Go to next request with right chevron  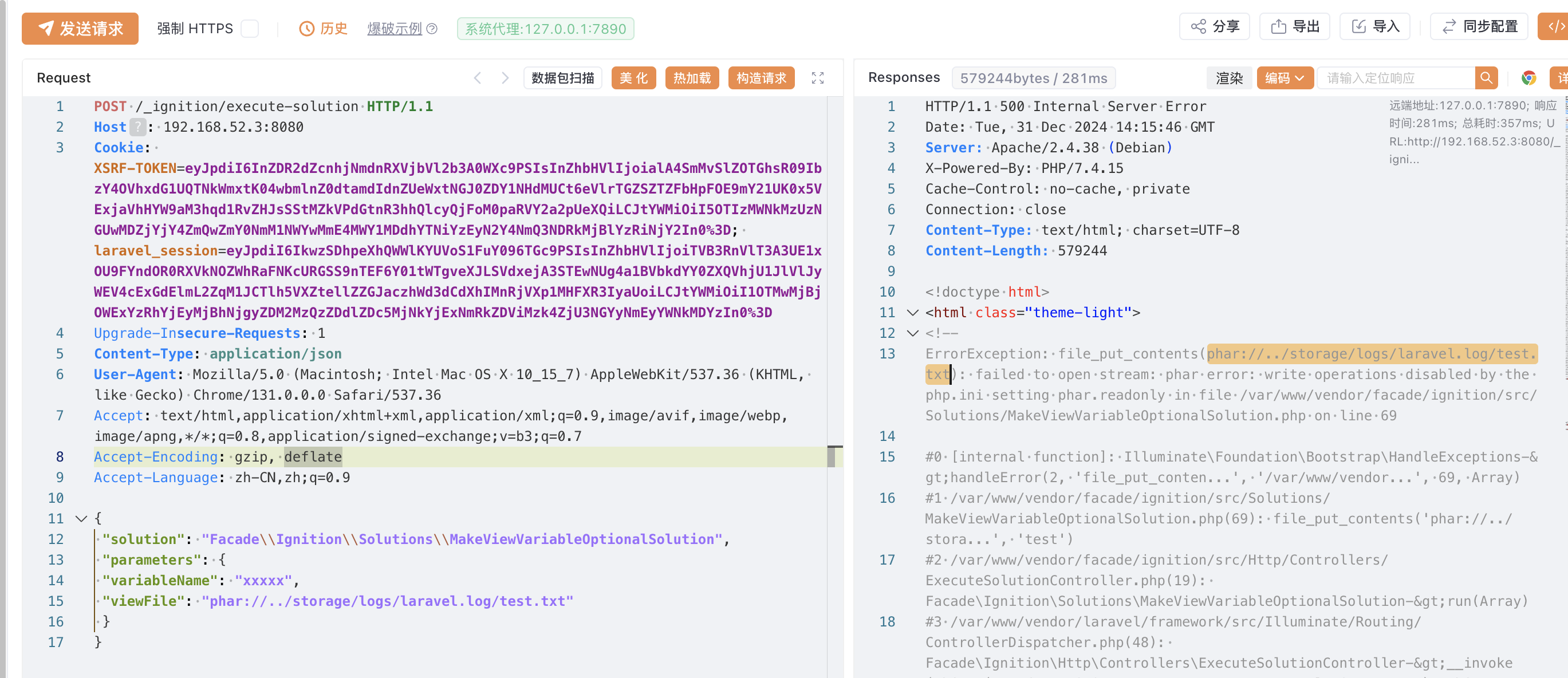click(x=505, y=78)
